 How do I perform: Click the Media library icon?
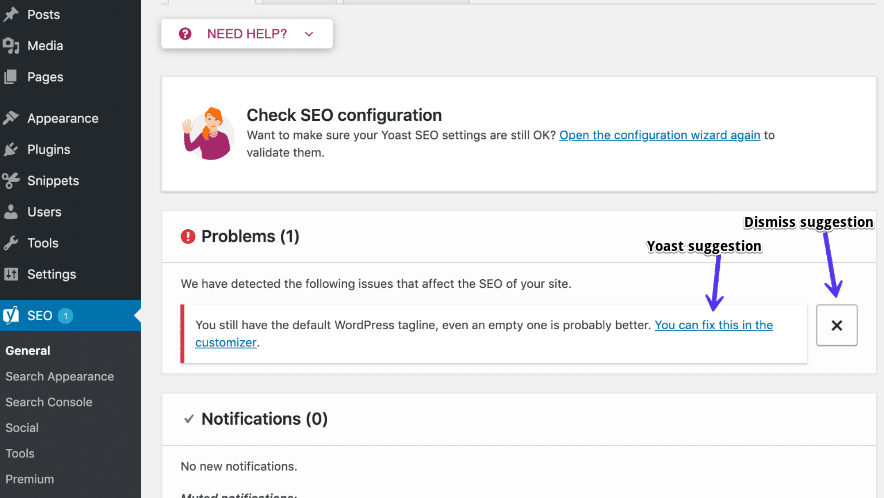(11, 46)
